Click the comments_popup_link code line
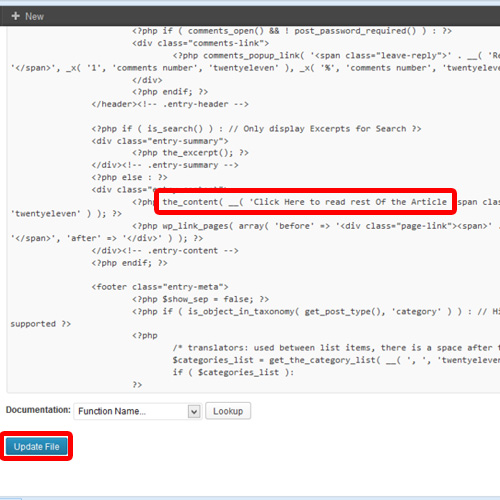The width and height of the screenshot is (500, 500). [x=336, y=56]
